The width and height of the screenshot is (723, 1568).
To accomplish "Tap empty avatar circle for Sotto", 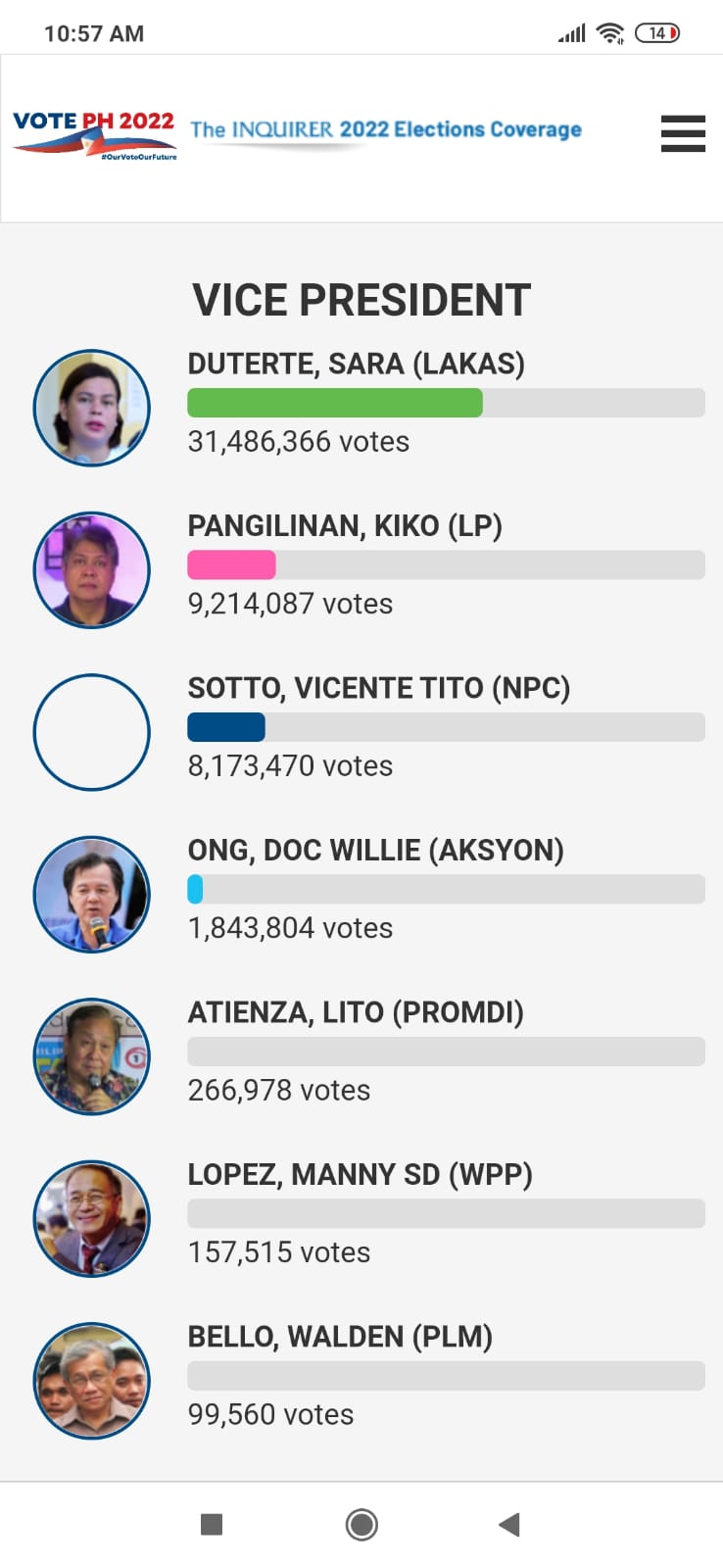I will pos(92,732).
